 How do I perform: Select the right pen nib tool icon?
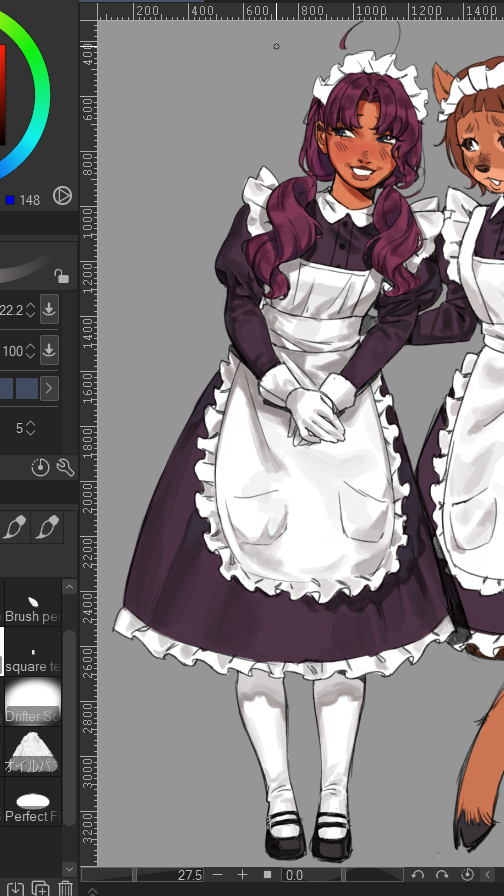pos(47,527)
